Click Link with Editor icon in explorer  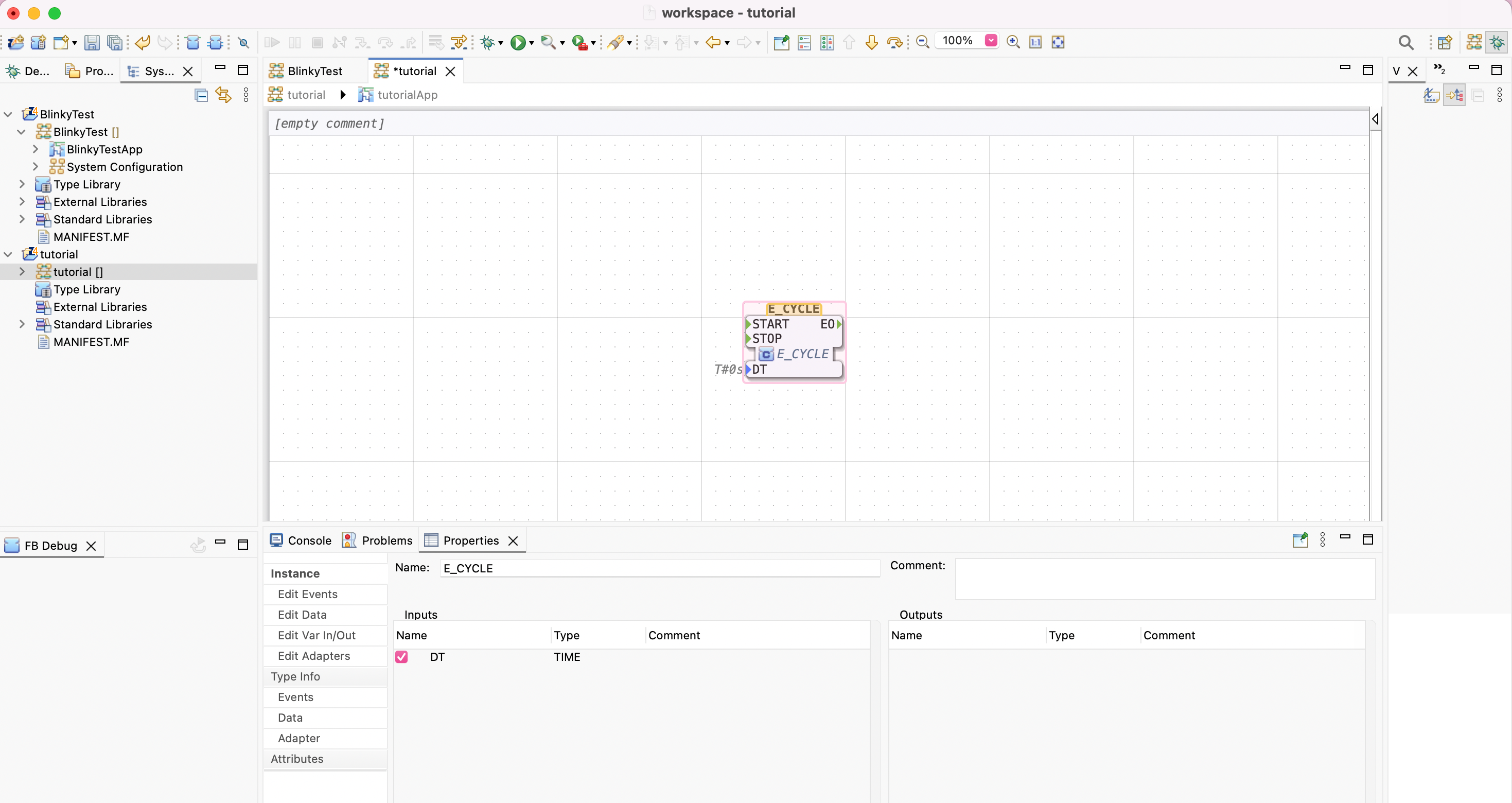pos(224,95)
